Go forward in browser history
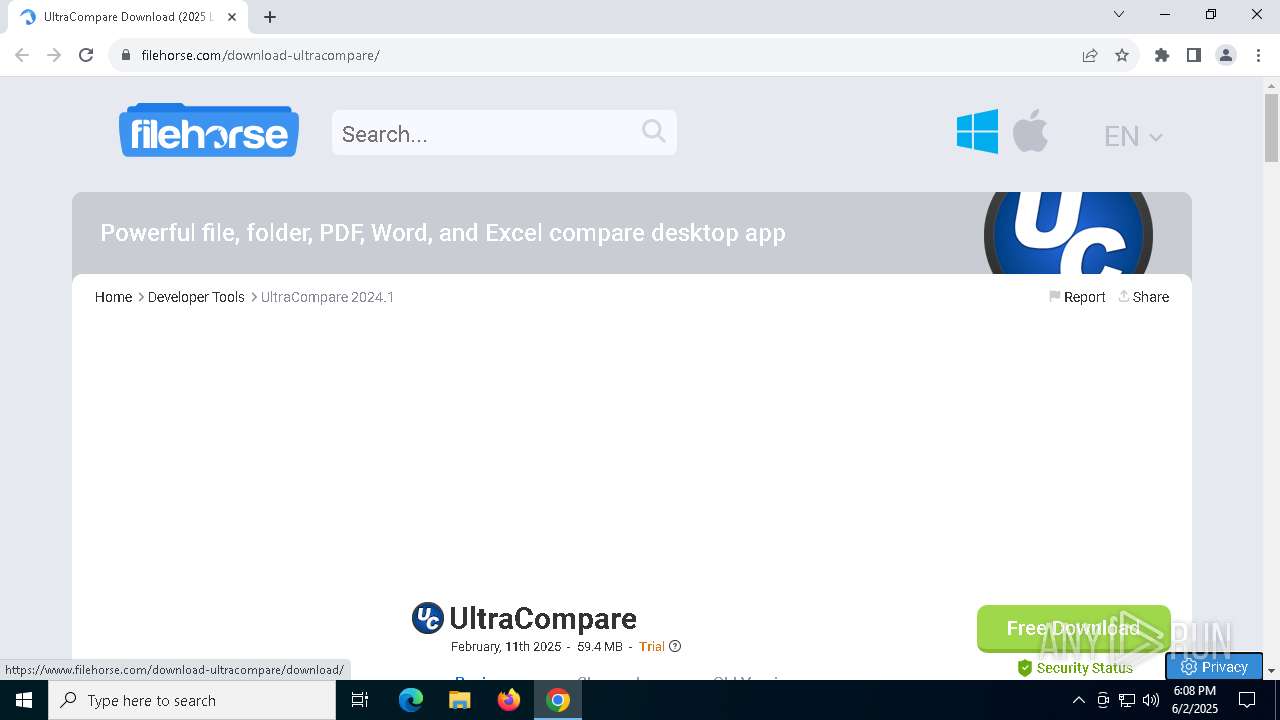1280x720 pixels. coord(54,55)
